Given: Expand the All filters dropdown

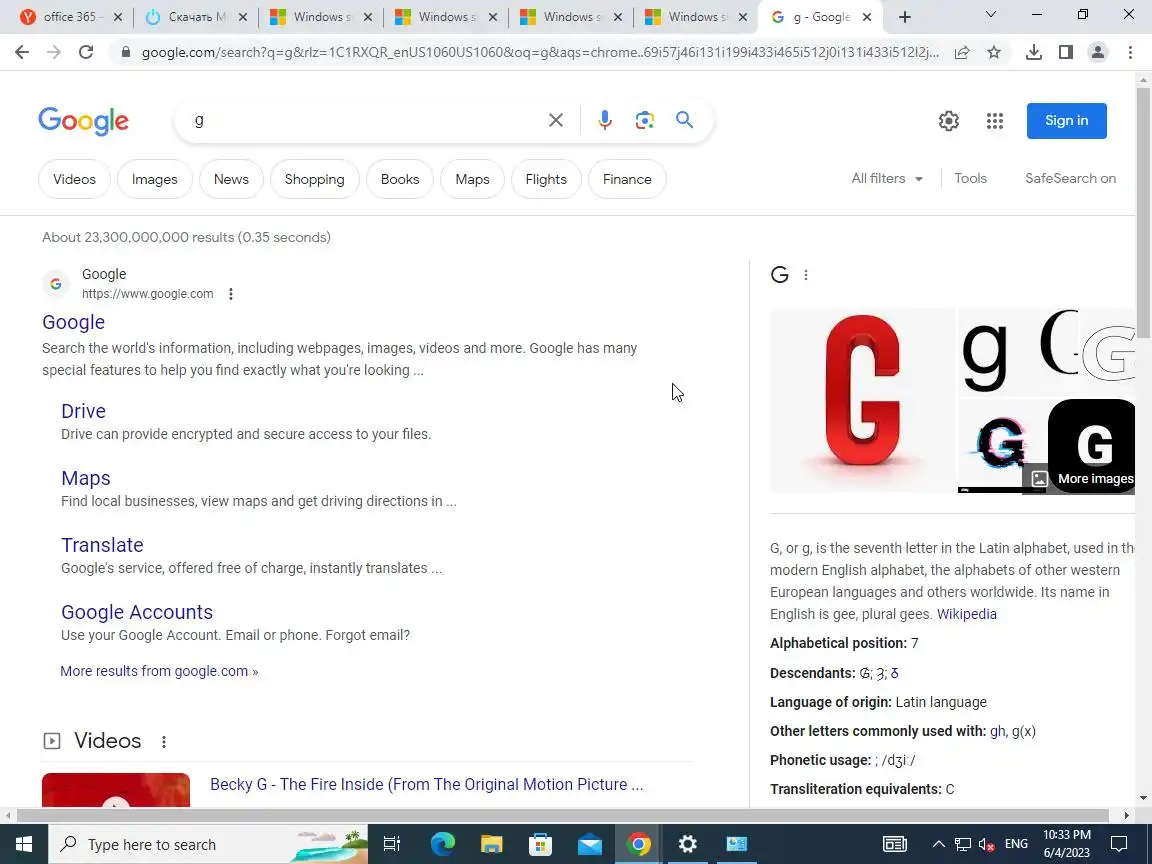Looking at the screenshot, I should click(887, 179).
